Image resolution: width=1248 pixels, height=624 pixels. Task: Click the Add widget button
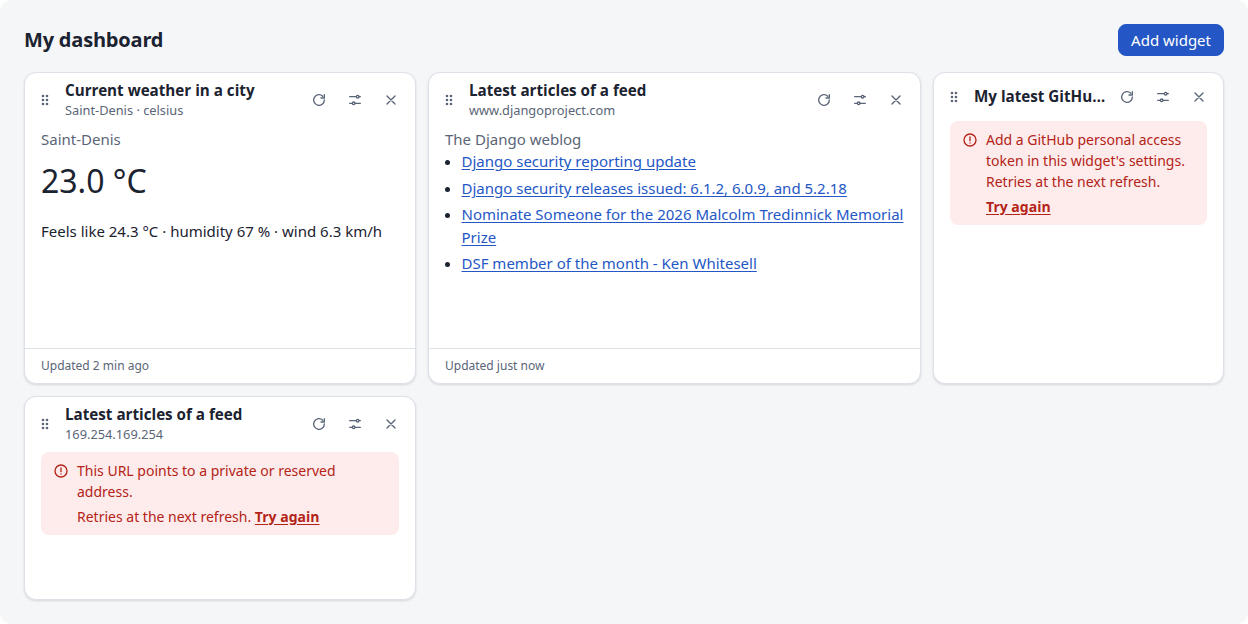point(1171,40)
